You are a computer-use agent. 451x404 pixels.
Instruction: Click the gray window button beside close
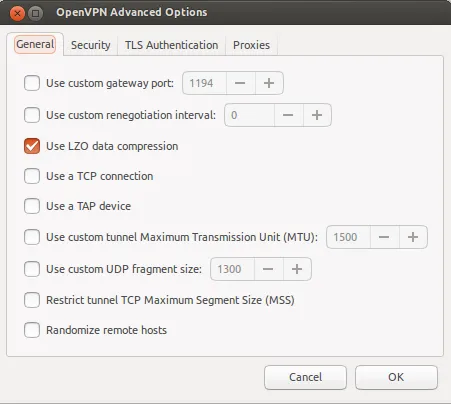click(x=35, y=13)
